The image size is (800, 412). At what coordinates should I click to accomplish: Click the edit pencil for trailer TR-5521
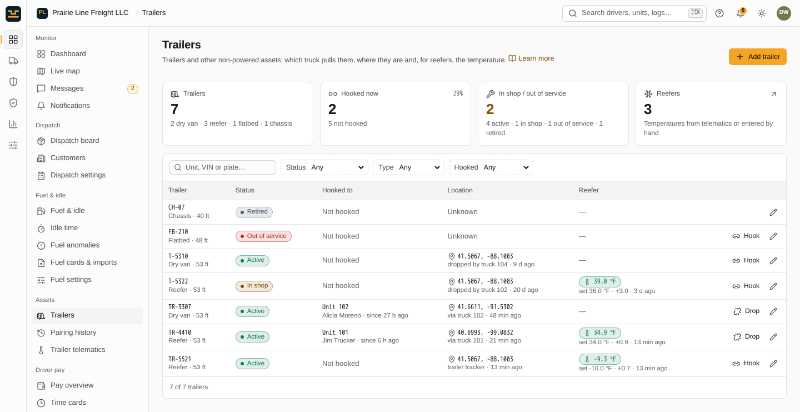coord(773,364)
